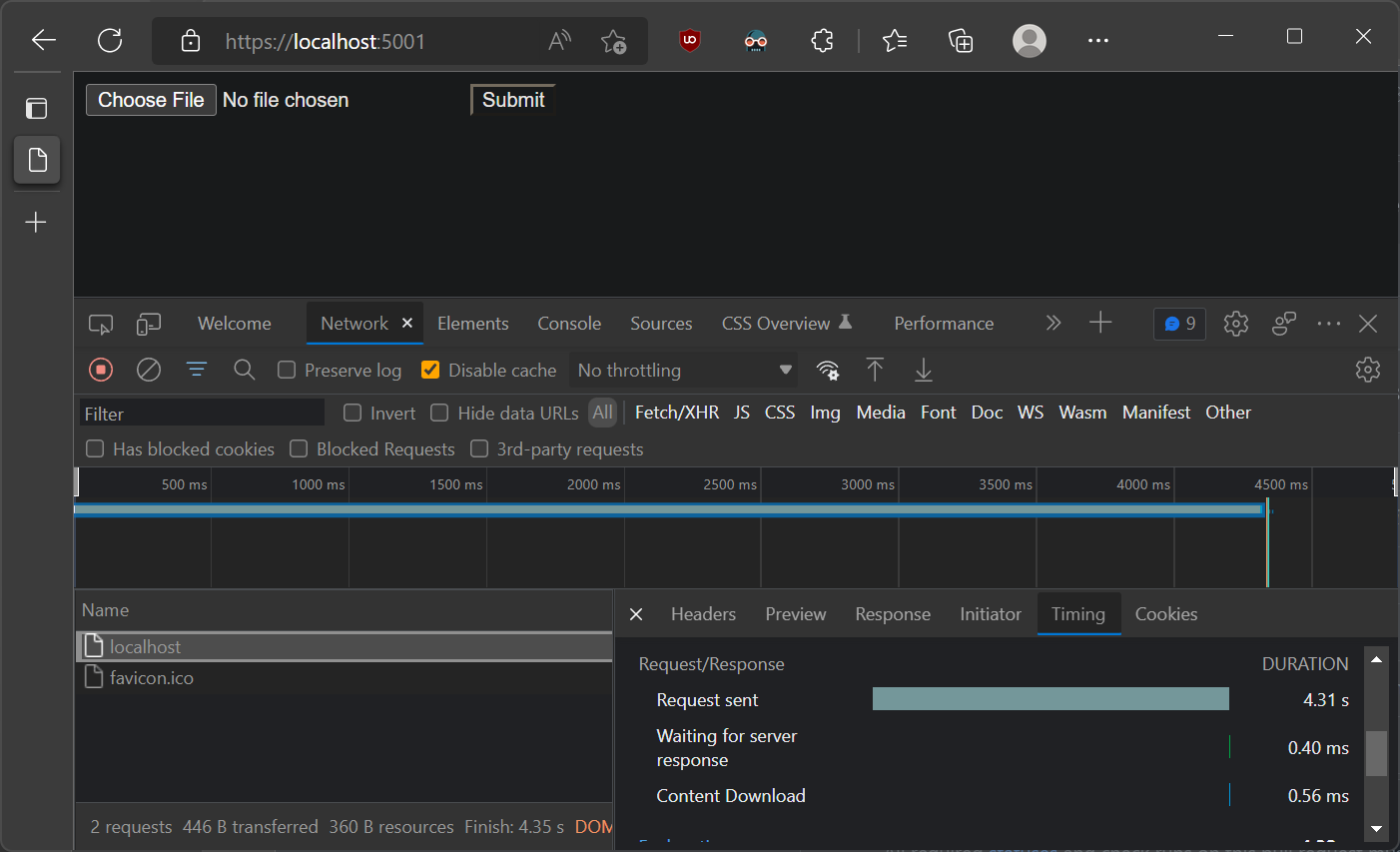Image resolution: width=1400 pixels, height=852 pixels.
Task: Filter requests by Img type
Action: pos(825,413)
